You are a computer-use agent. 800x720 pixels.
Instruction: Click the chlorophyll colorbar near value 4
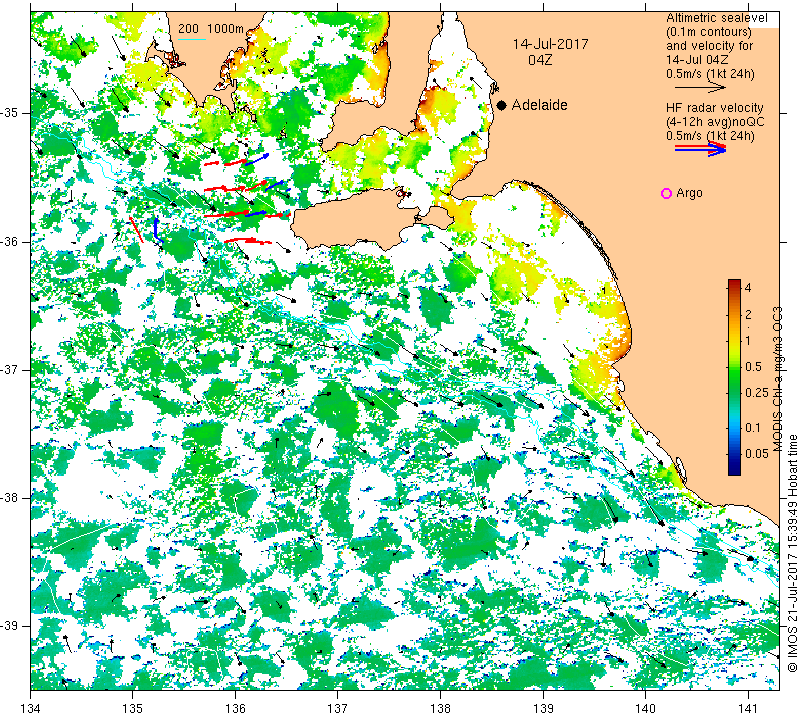pyautogui.click(x=734, y=287)
